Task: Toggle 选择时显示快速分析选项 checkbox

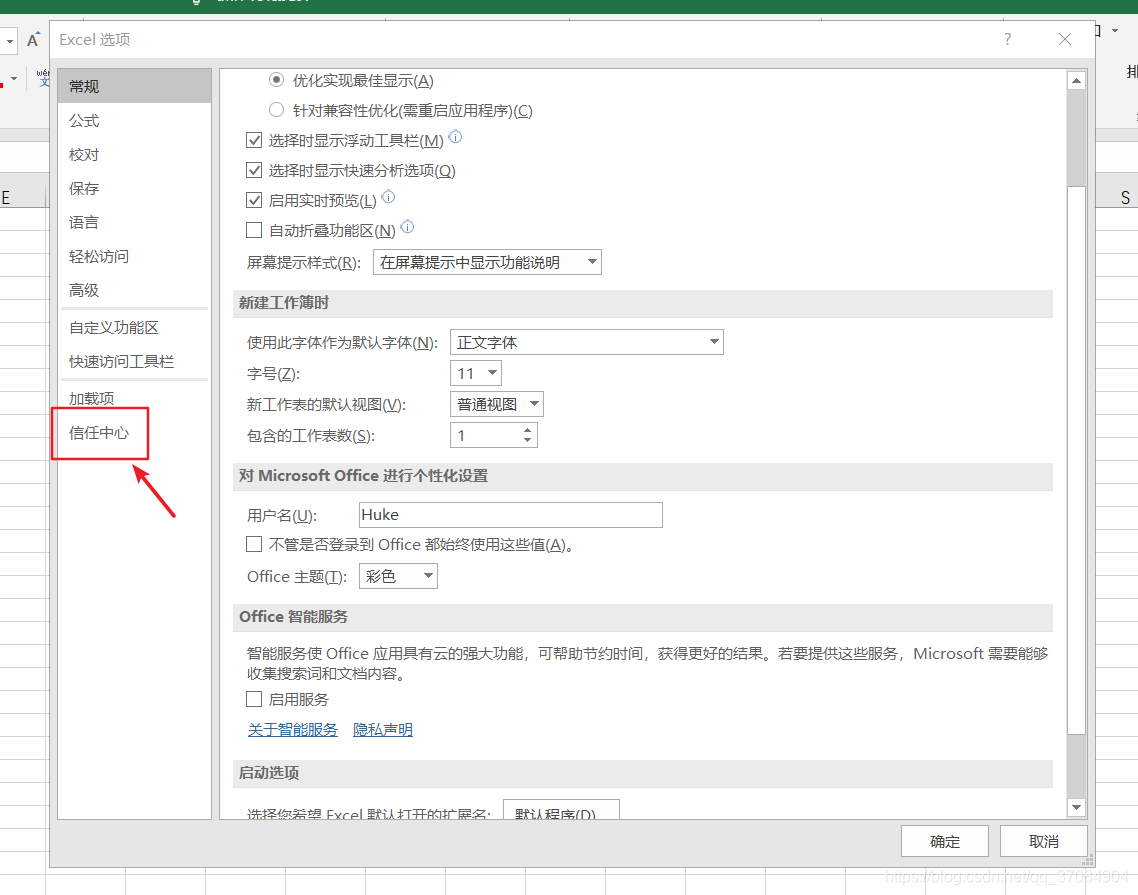Action: [x=254, y=171]
